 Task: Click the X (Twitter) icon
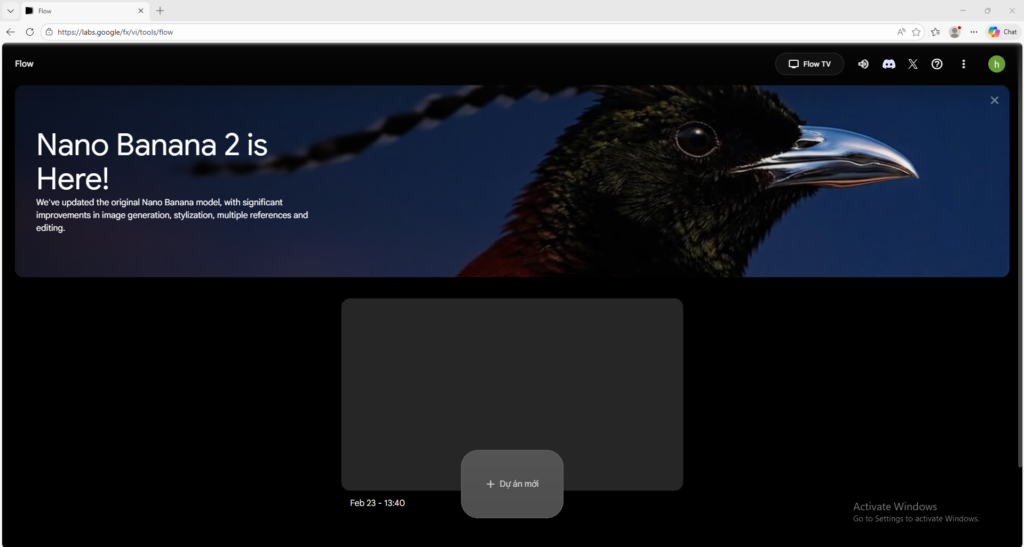(912, 64)
